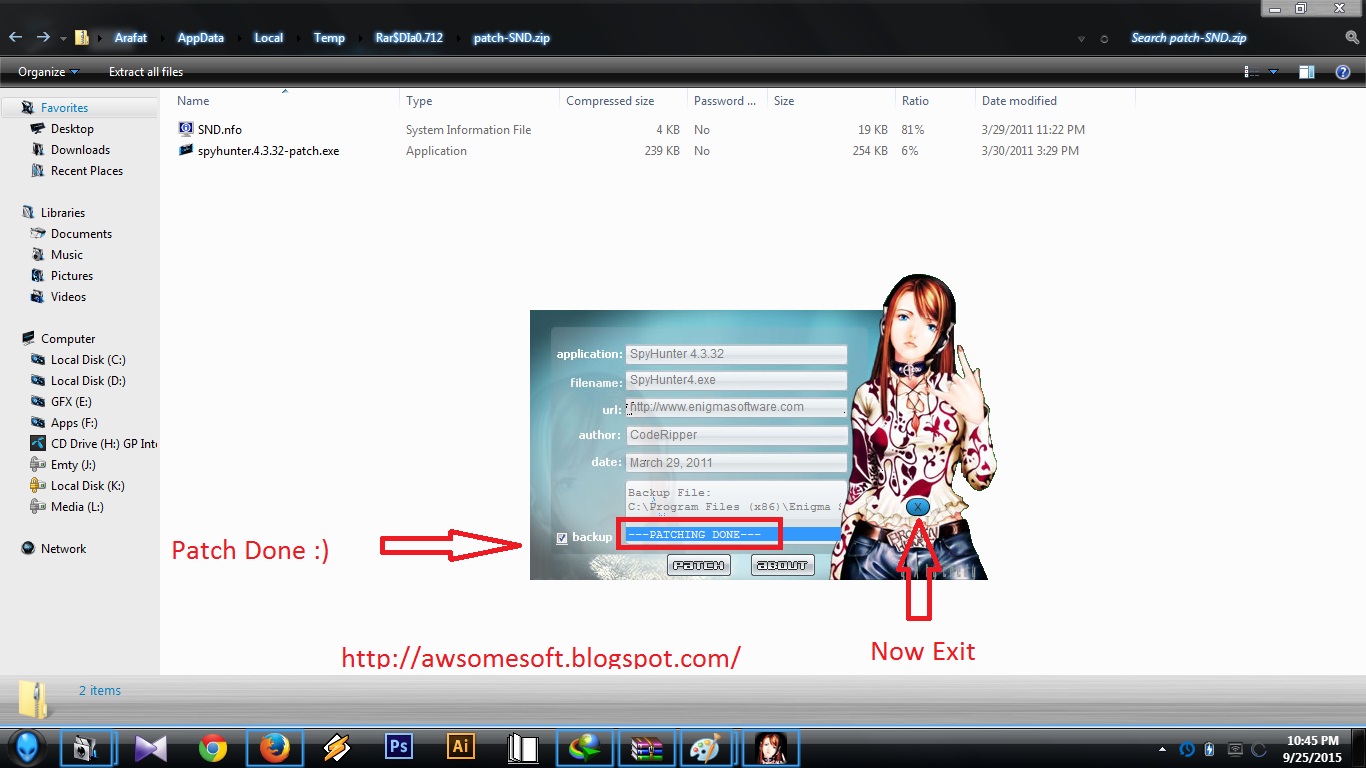Select spyhunter.4.3.32-patch.exe file
This screenshot has height=768, width=1366.
pos(268,151)
